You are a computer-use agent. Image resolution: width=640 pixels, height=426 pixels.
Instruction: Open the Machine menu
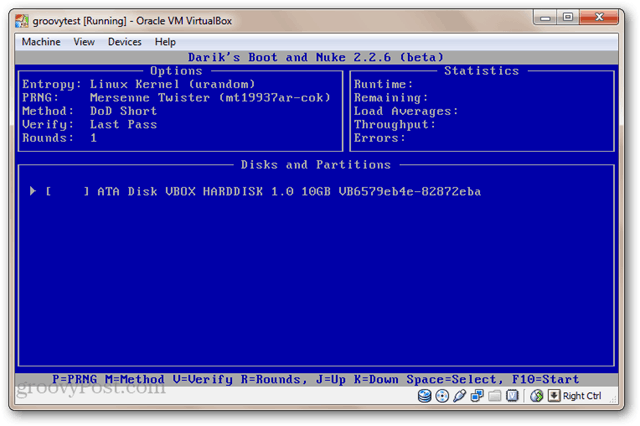click(x=41, y=42)
